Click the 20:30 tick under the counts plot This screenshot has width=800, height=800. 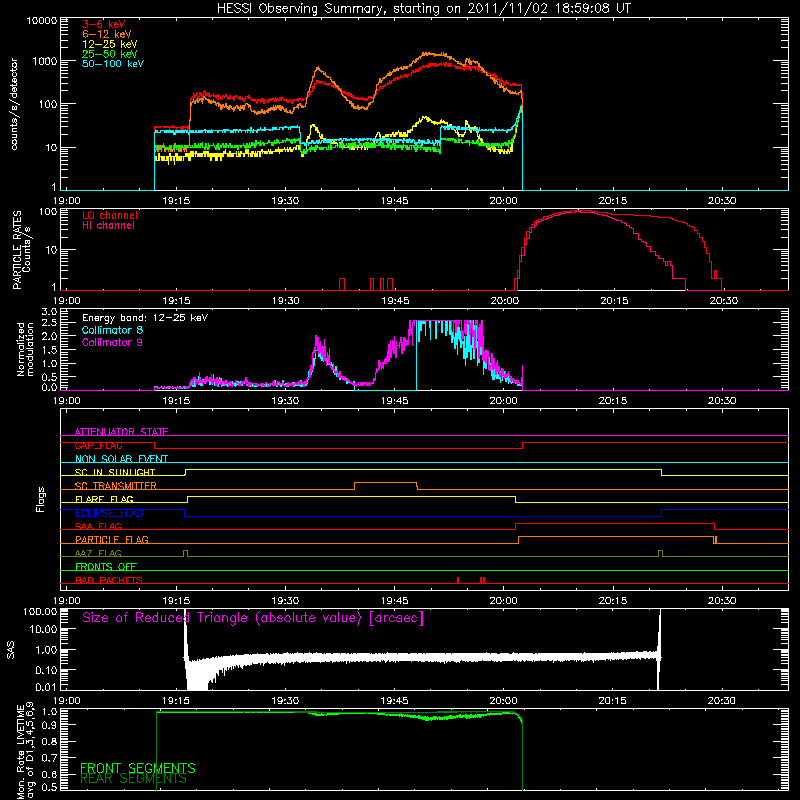722,201
